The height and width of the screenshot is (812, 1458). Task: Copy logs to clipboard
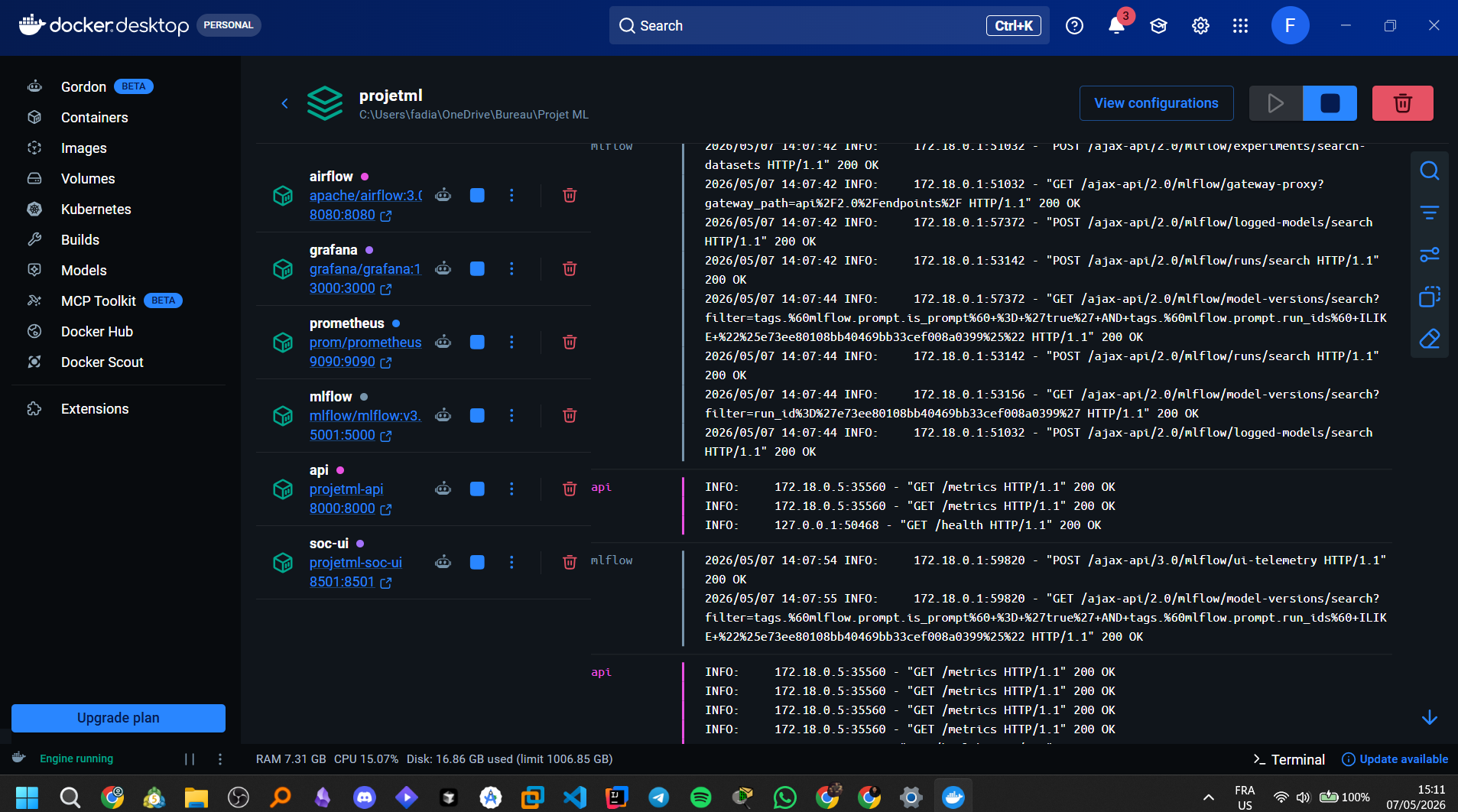pyautogui.click(x=1429, y=296)
